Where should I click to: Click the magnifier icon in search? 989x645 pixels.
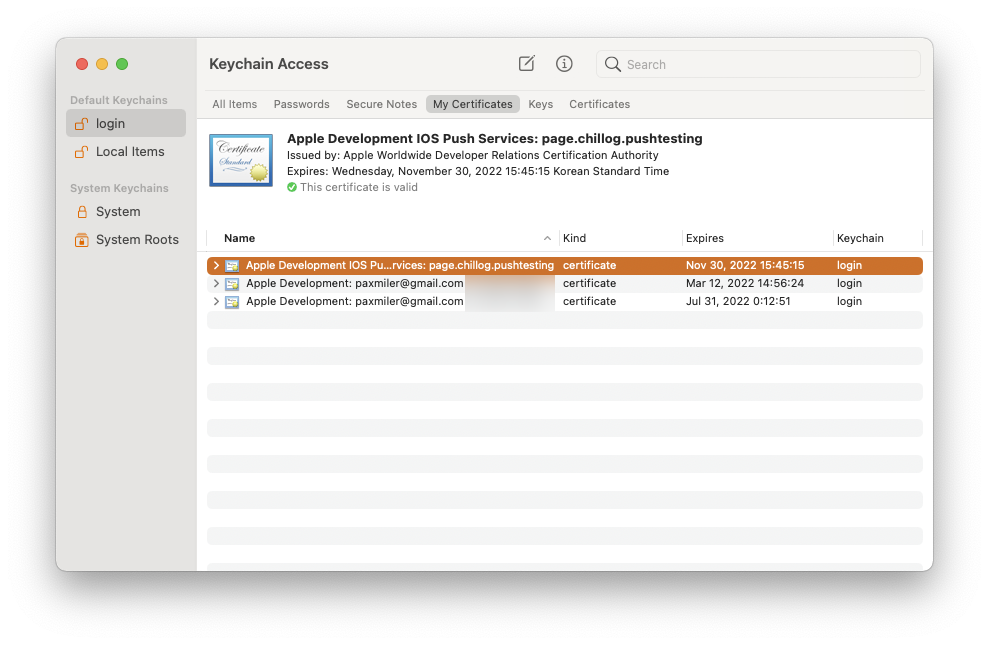[x=612, y=64]
